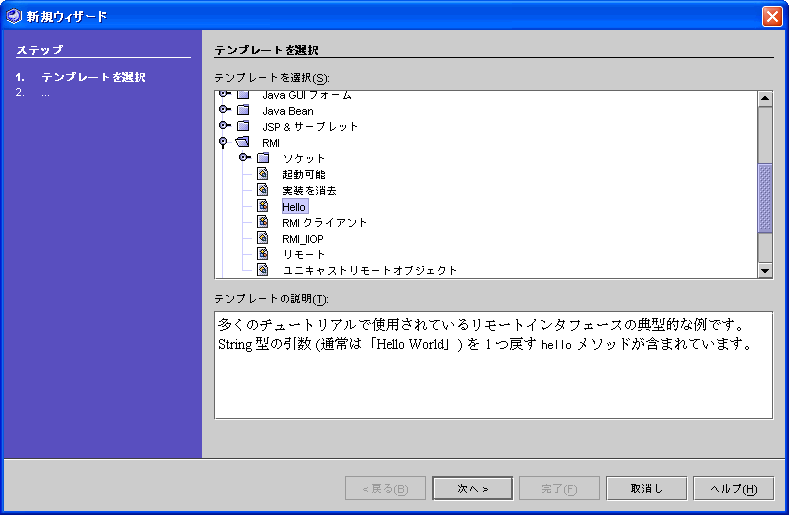Click the RMI_IIOP template icon
Screen dimensions: 789x515
pyautogui.click(x=262, y=238)
